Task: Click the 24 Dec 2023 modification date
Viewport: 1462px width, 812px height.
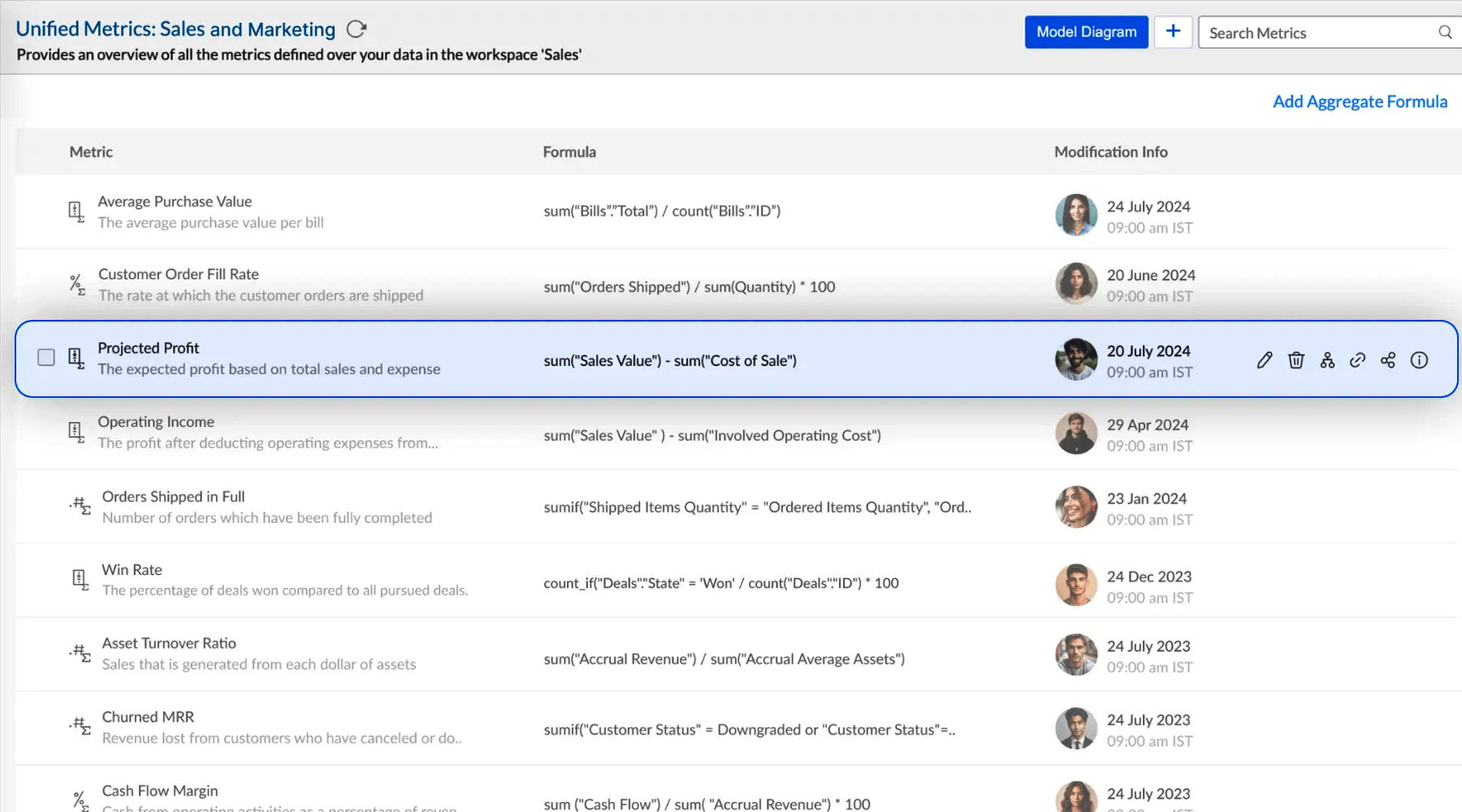Action: [1149, 577]
